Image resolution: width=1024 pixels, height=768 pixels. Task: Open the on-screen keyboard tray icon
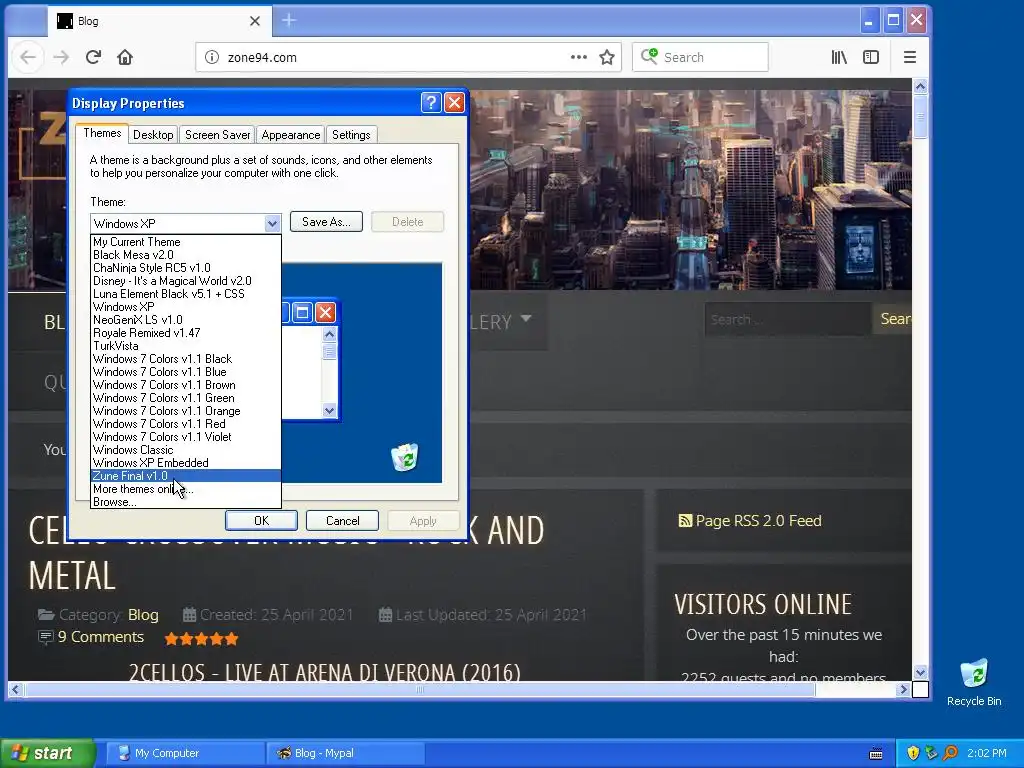click(876, 753)
